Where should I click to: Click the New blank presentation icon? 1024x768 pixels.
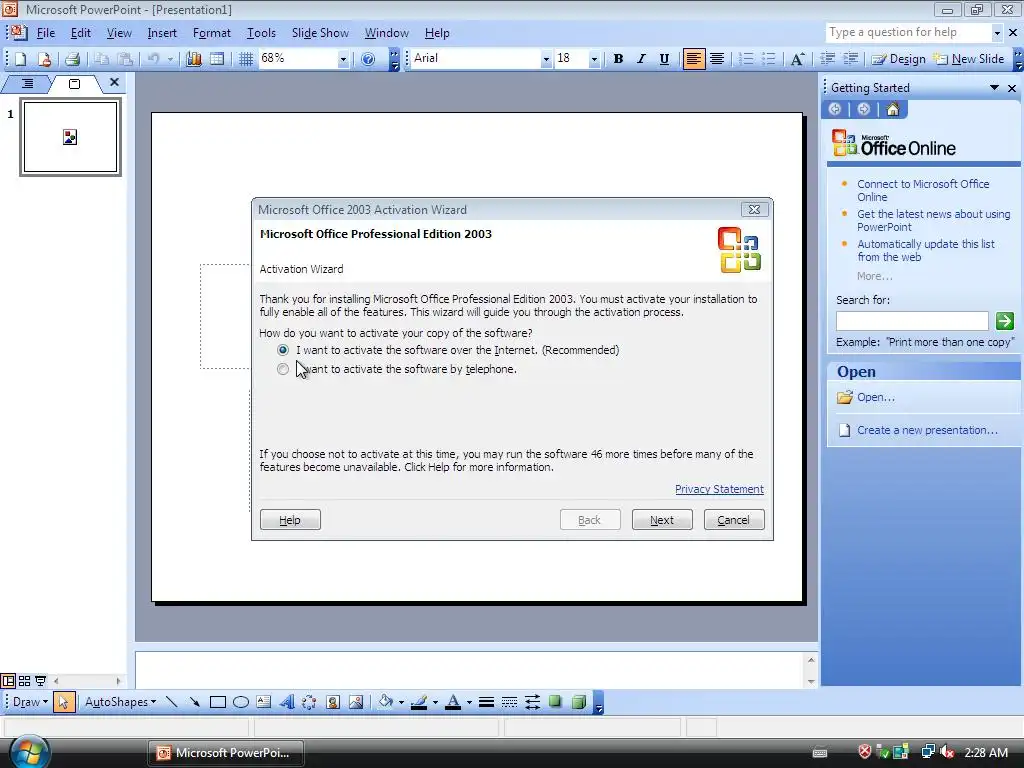point(21,59)
